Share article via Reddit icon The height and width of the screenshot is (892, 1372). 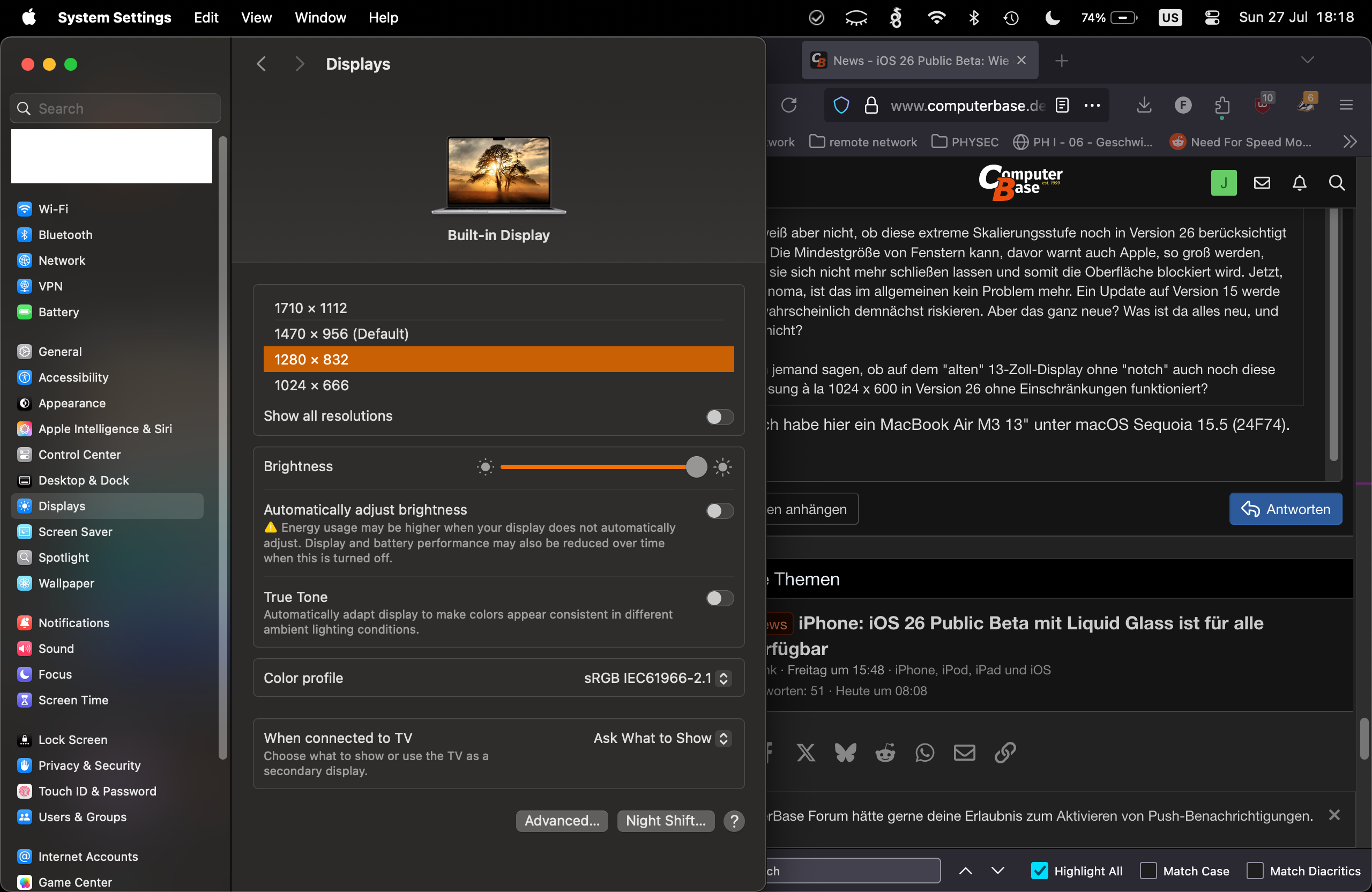pyautogui.click(x=885, y=753)
